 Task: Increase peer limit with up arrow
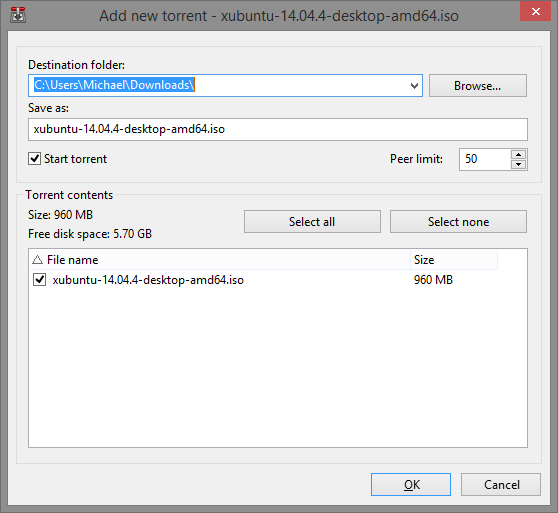tap(518, 154)
